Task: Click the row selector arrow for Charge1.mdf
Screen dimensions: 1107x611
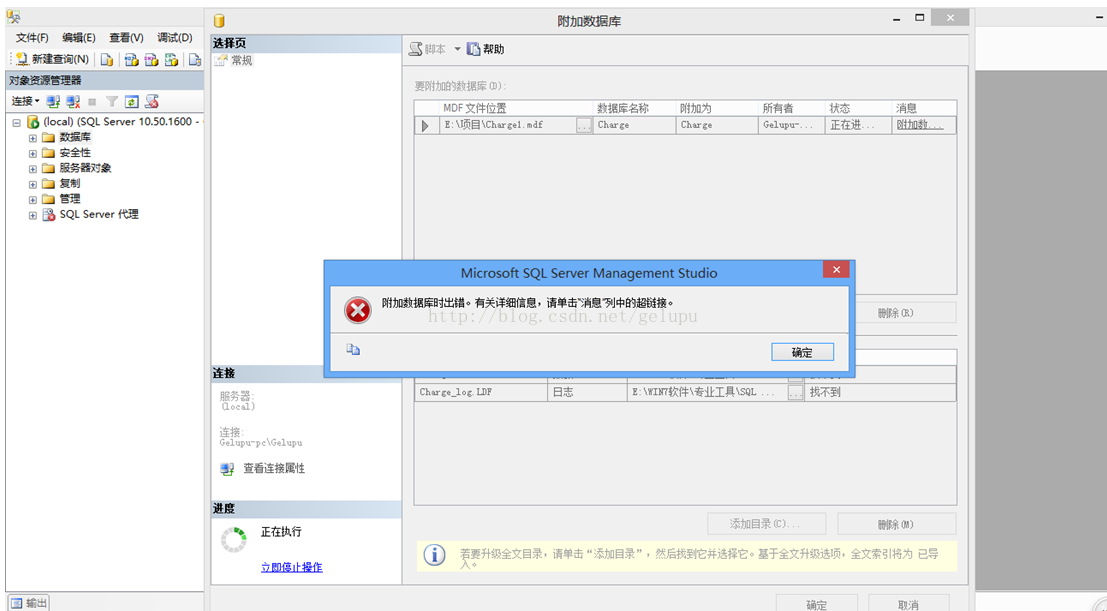Action: [425, 126]
